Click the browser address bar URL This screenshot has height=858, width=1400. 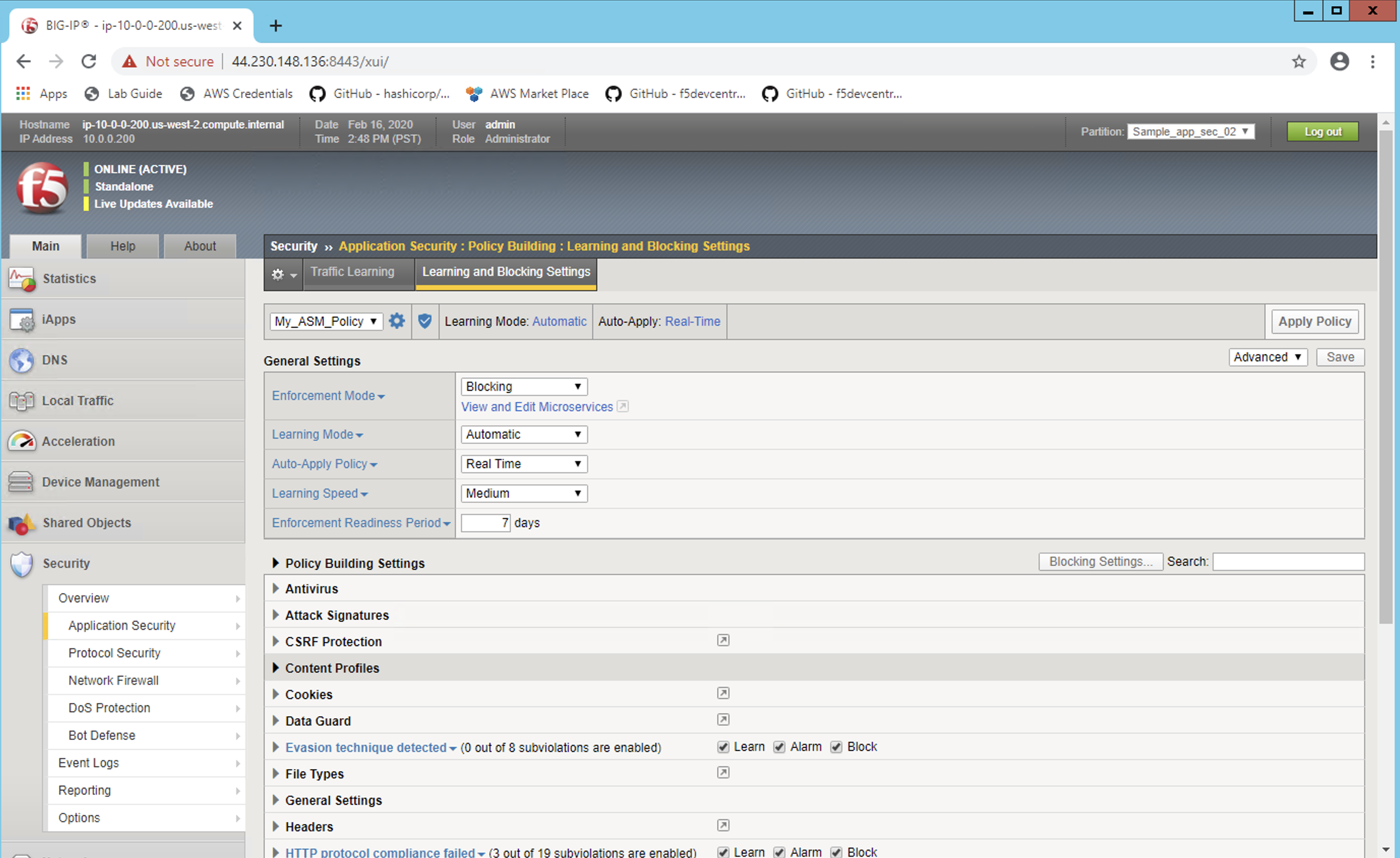pyautogui.click(x=310, y=62)
